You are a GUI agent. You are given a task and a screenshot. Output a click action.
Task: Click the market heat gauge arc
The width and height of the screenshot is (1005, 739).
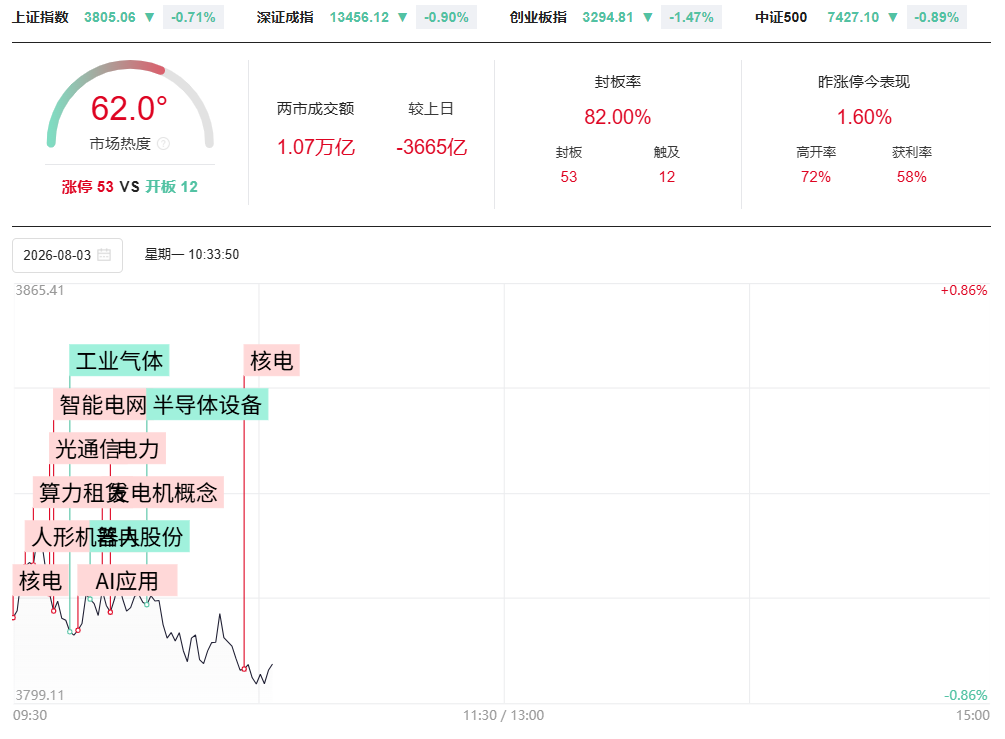(130, 103)
